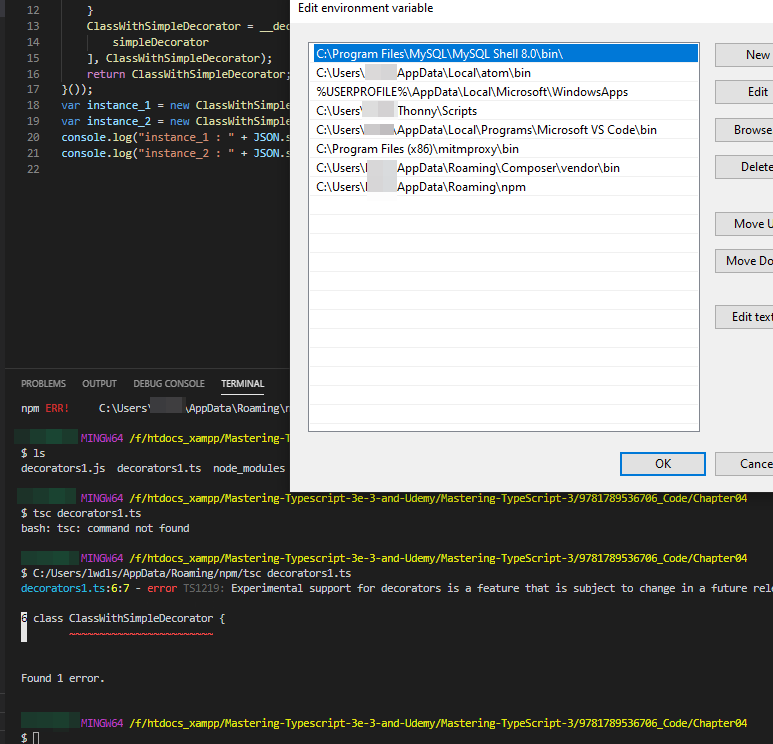Click the Delete button in the dialog
Screen dimensions: 773x744
(x=744, y=167)
